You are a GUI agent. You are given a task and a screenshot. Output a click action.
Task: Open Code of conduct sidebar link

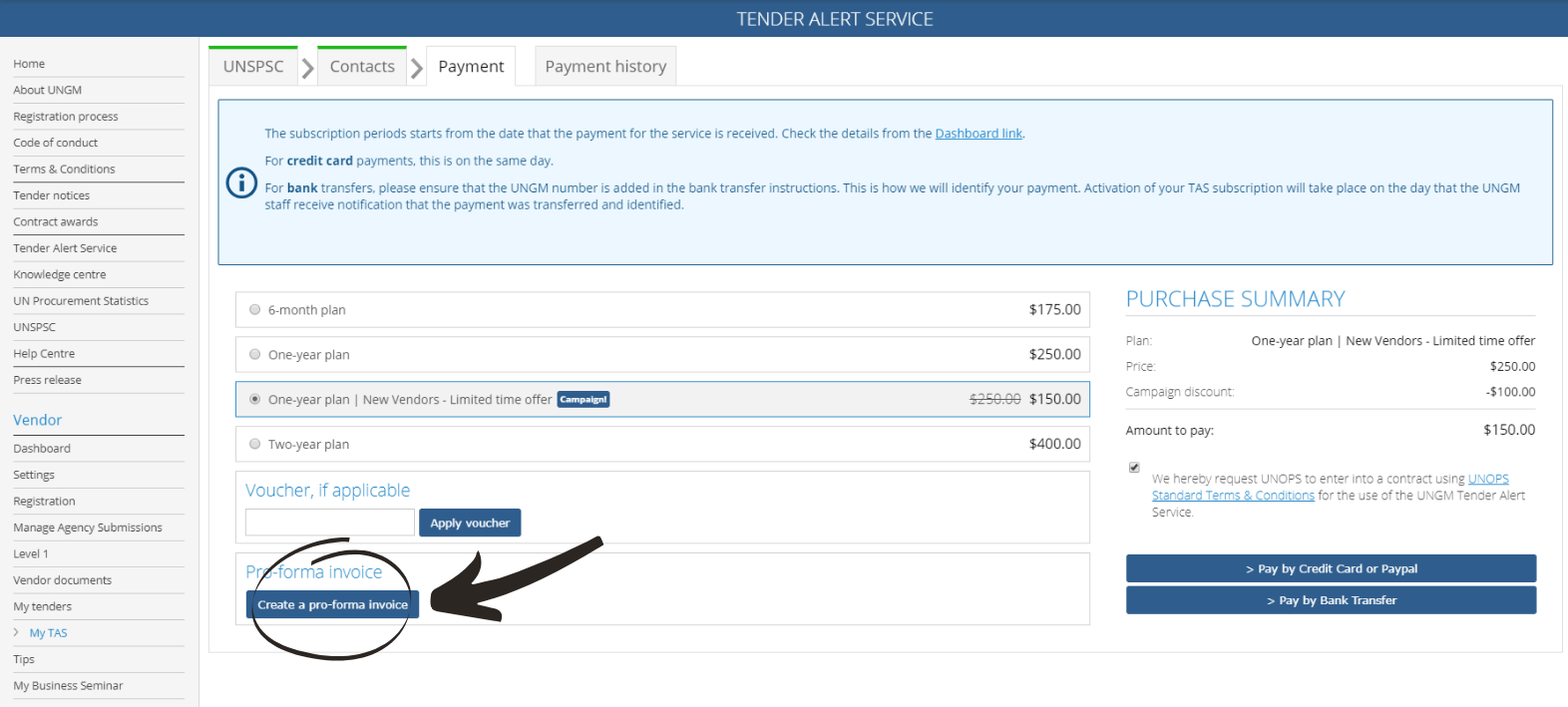56,143
